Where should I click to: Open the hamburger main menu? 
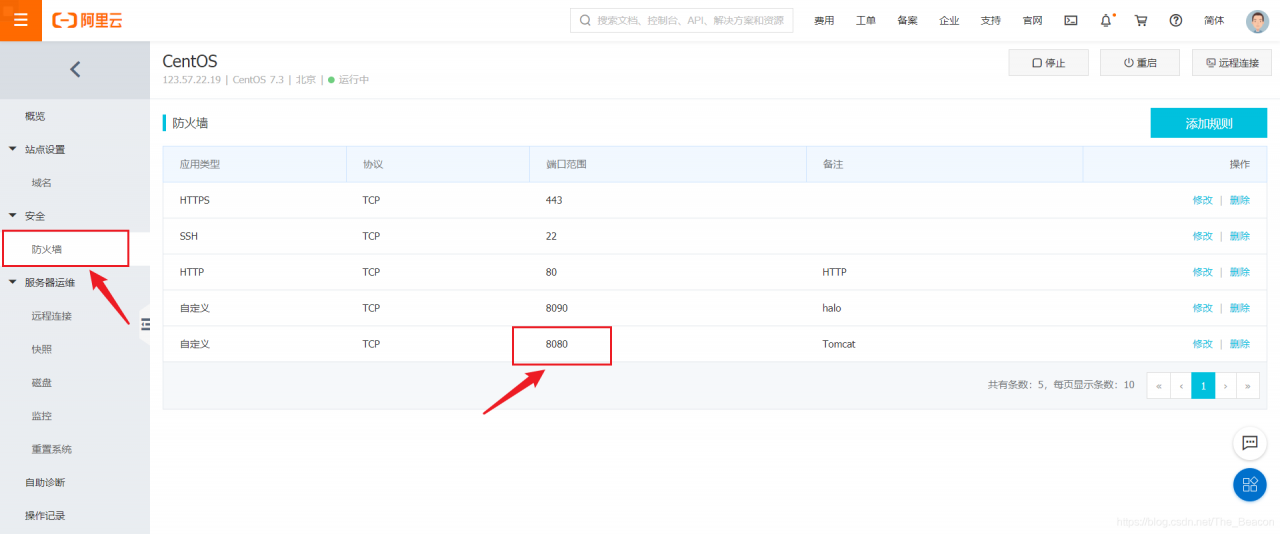click(21, 20)
